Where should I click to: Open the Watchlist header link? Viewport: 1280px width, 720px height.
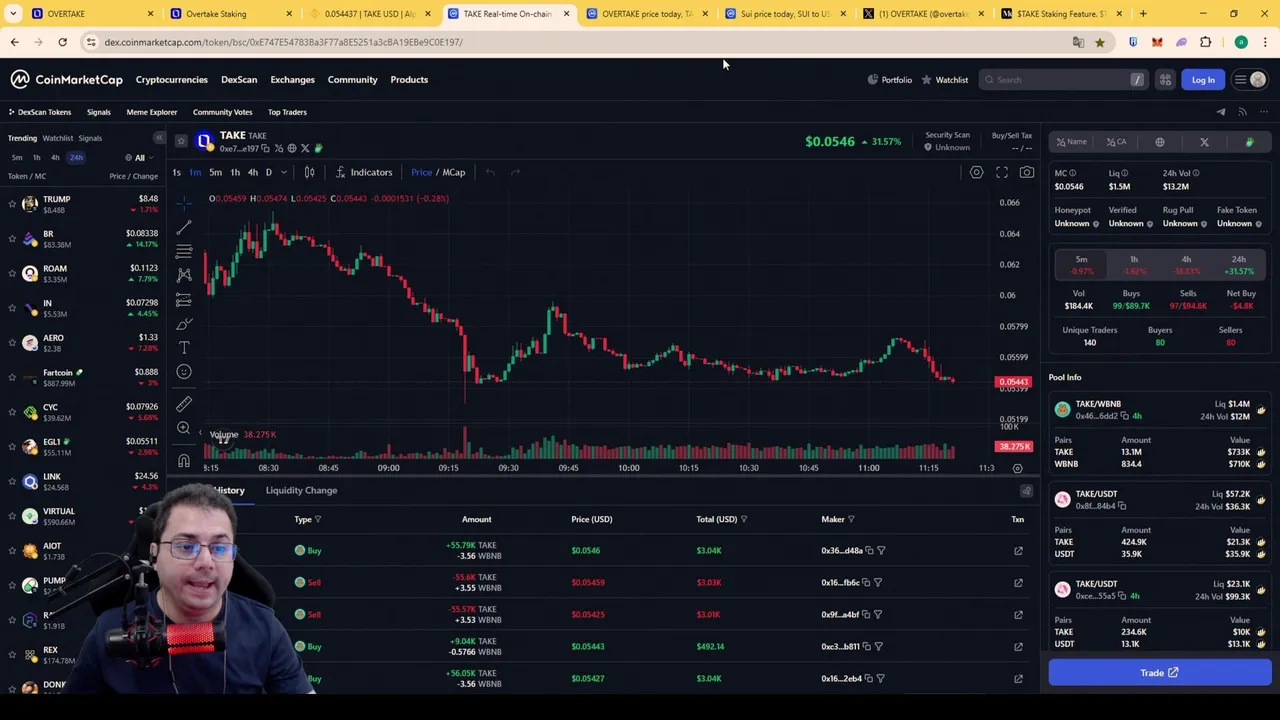click(x=945, y=80)
